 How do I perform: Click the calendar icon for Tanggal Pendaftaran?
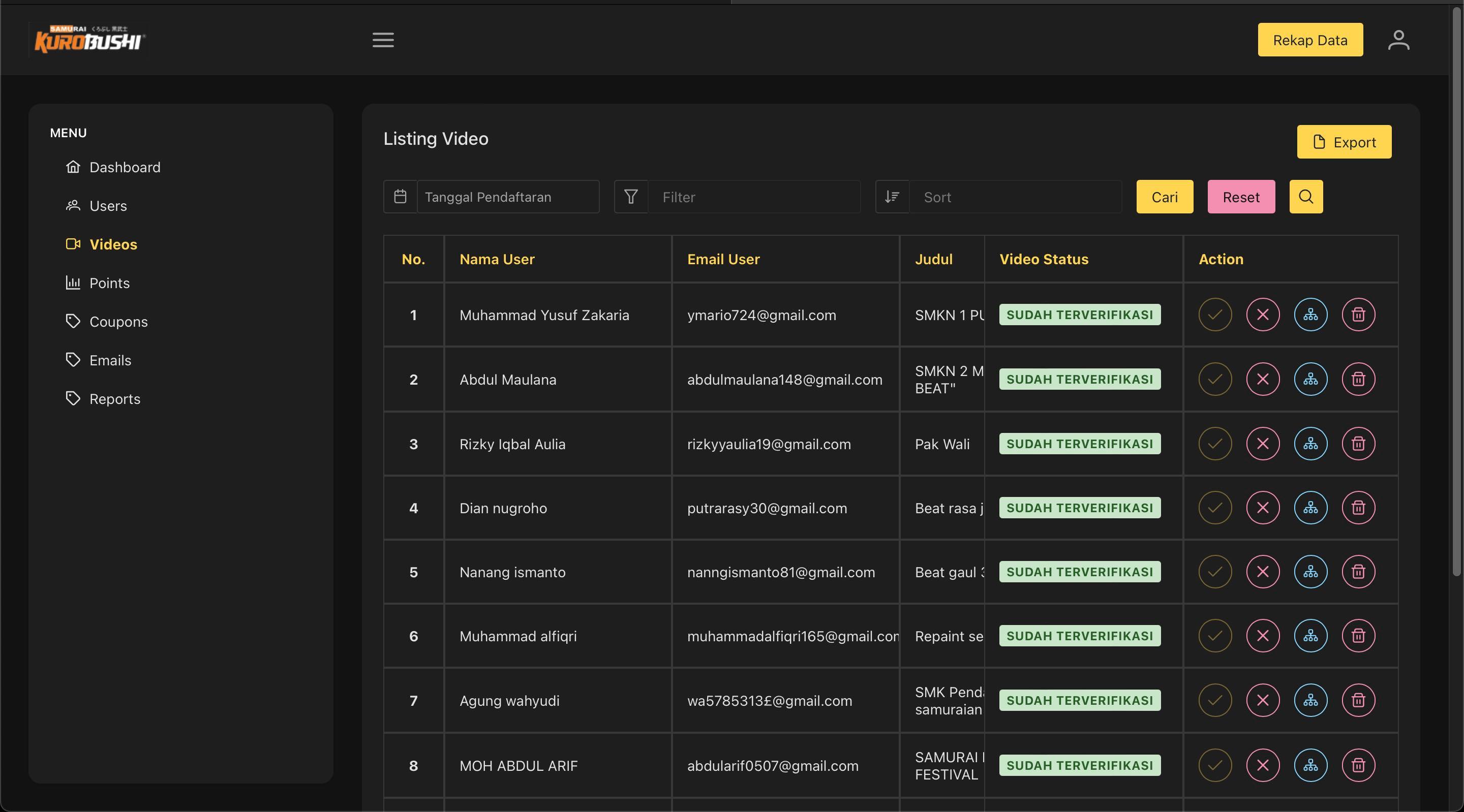click(400, 197)
